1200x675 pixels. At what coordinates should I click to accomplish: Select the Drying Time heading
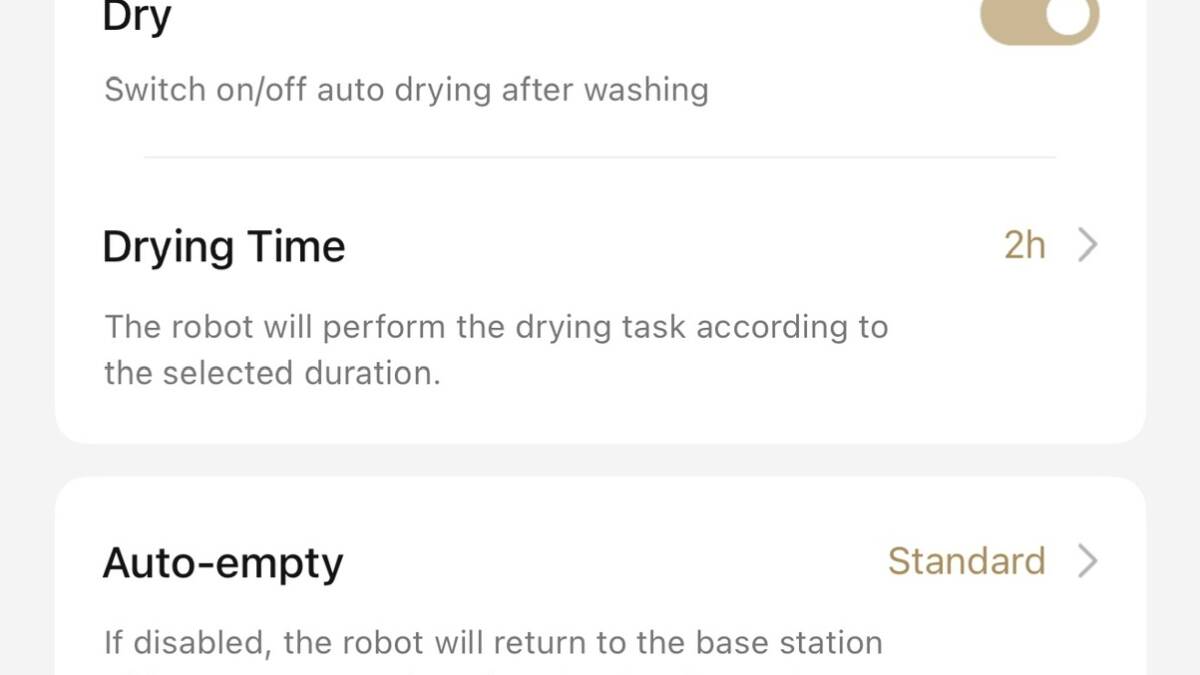pos(223,246)
